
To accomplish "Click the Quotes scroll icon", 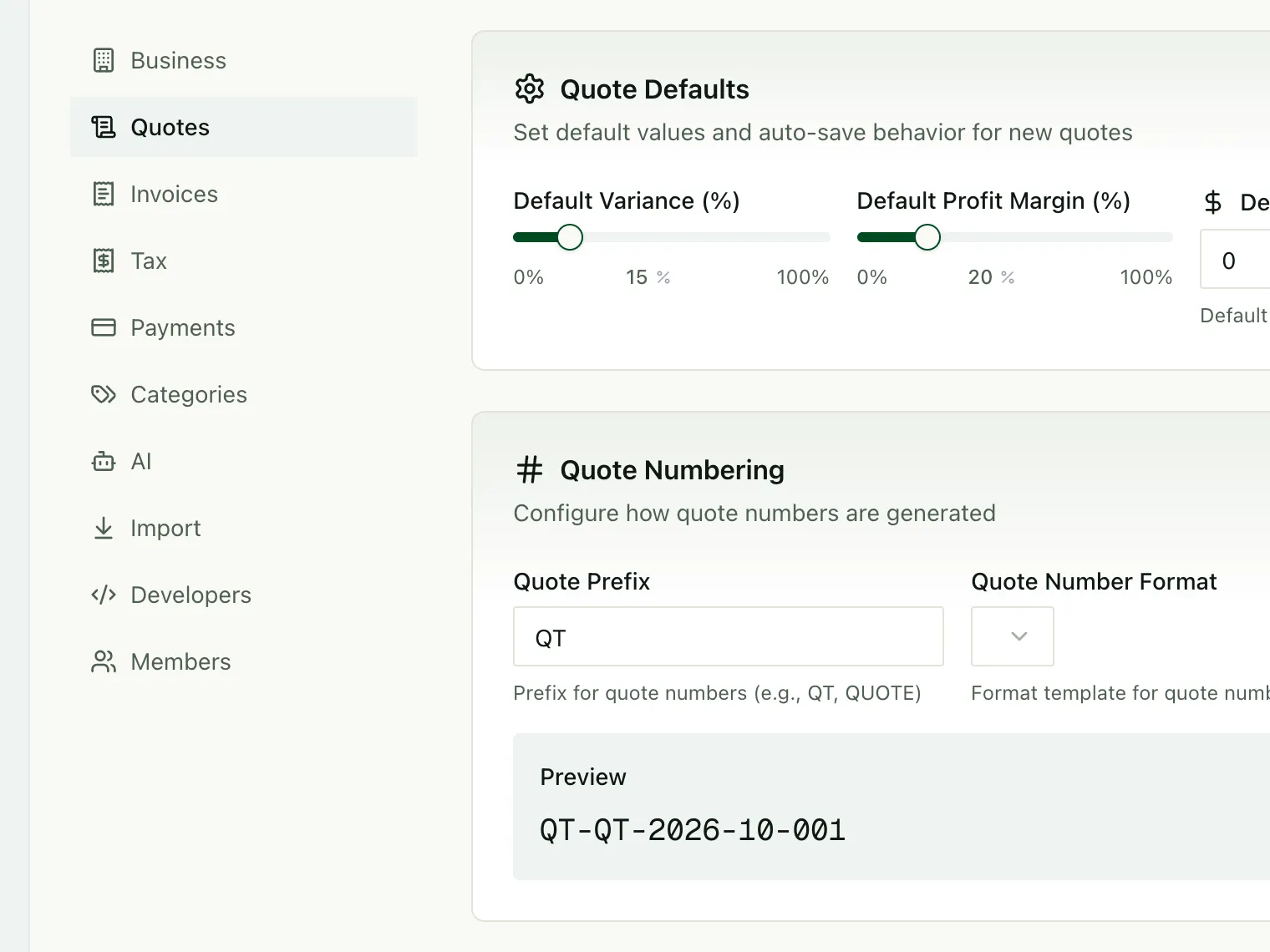I will tap(104, 127).
